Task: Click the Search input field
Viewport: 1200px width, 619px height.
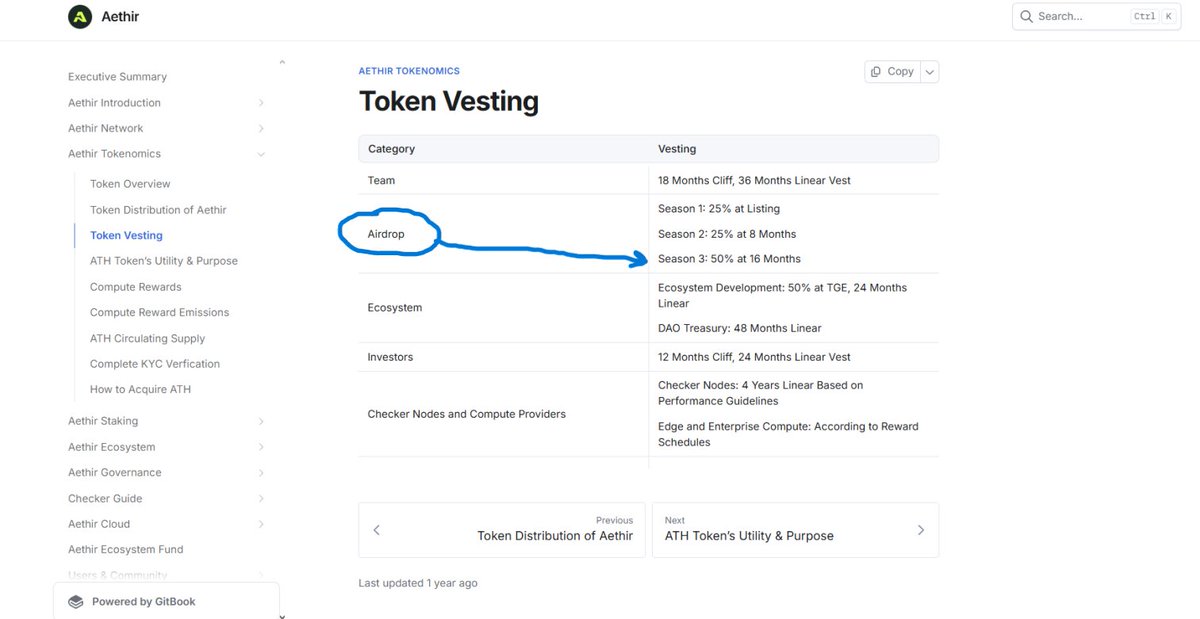Action: (x=1097, y=16)
